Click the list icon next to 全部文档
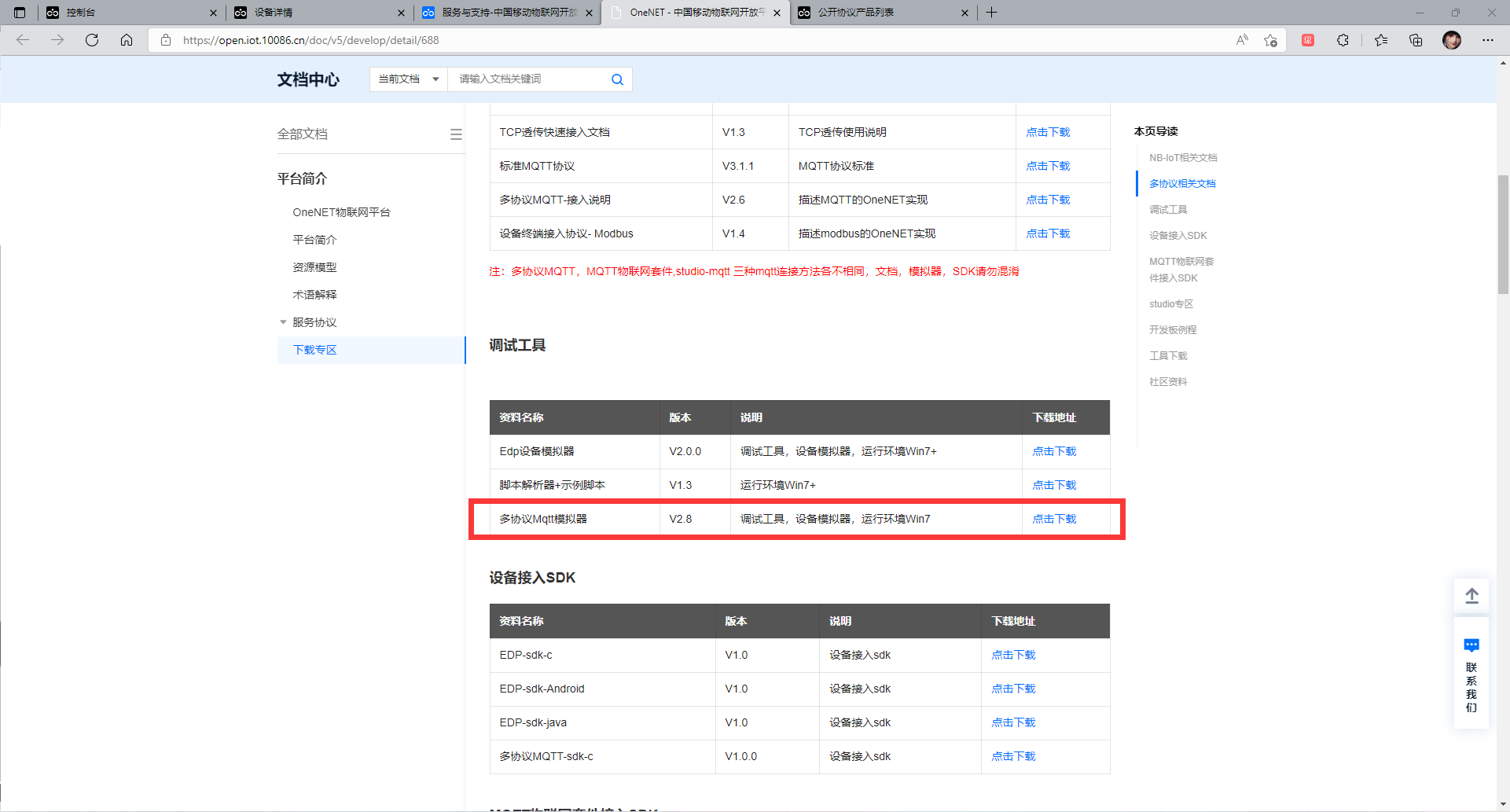Screen dimensions: 1510x812 tap(456, 134)
